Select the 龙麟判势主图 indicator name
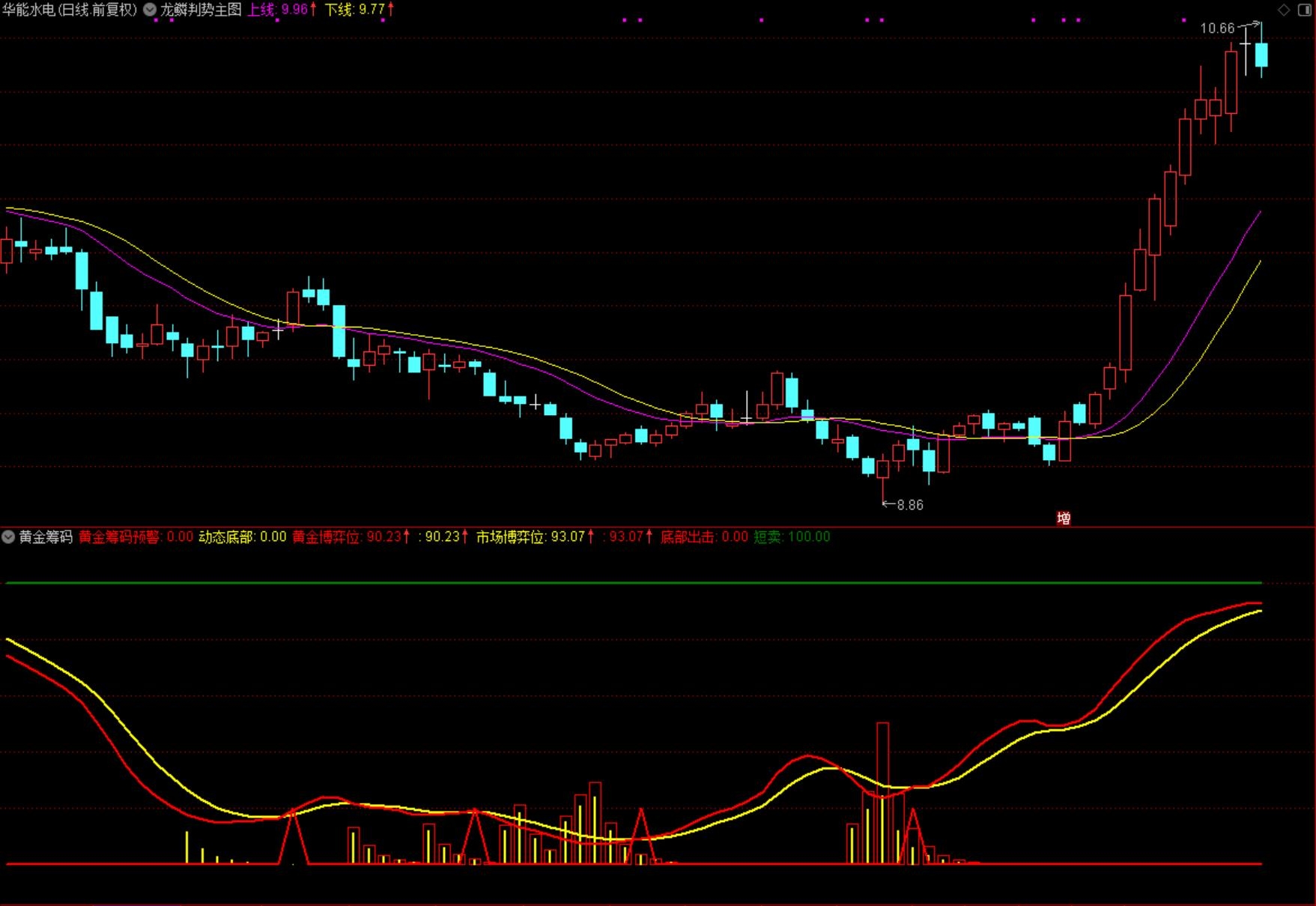 coord(201,10)
